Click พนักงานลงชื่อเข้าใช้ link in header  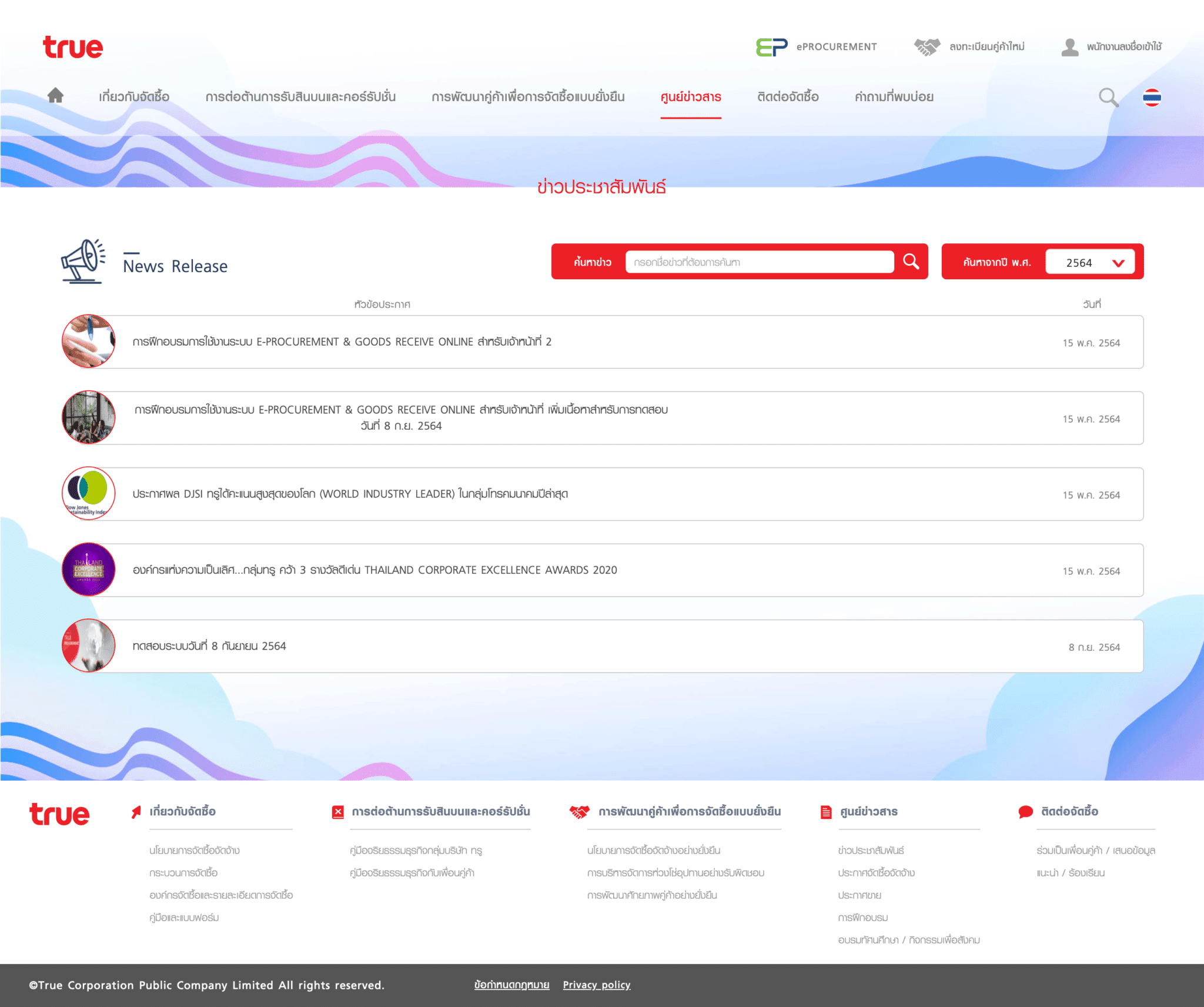click(x=1124, y=47)
